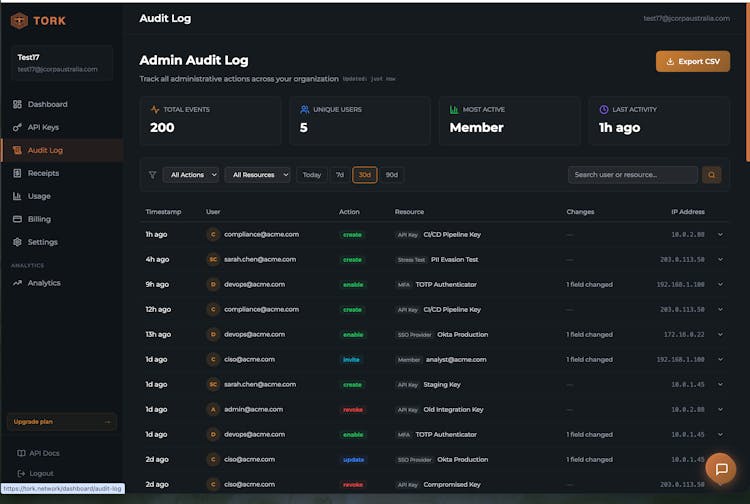Click the API Keys key icon
750x504 pixels.
(x=17, y=127)
